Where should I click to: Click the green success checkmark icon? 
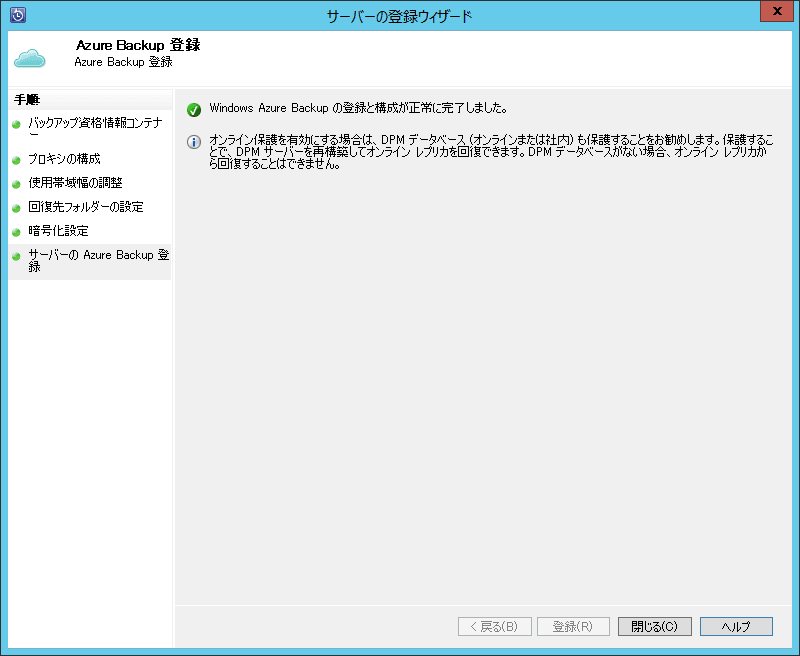pos(196,108)
